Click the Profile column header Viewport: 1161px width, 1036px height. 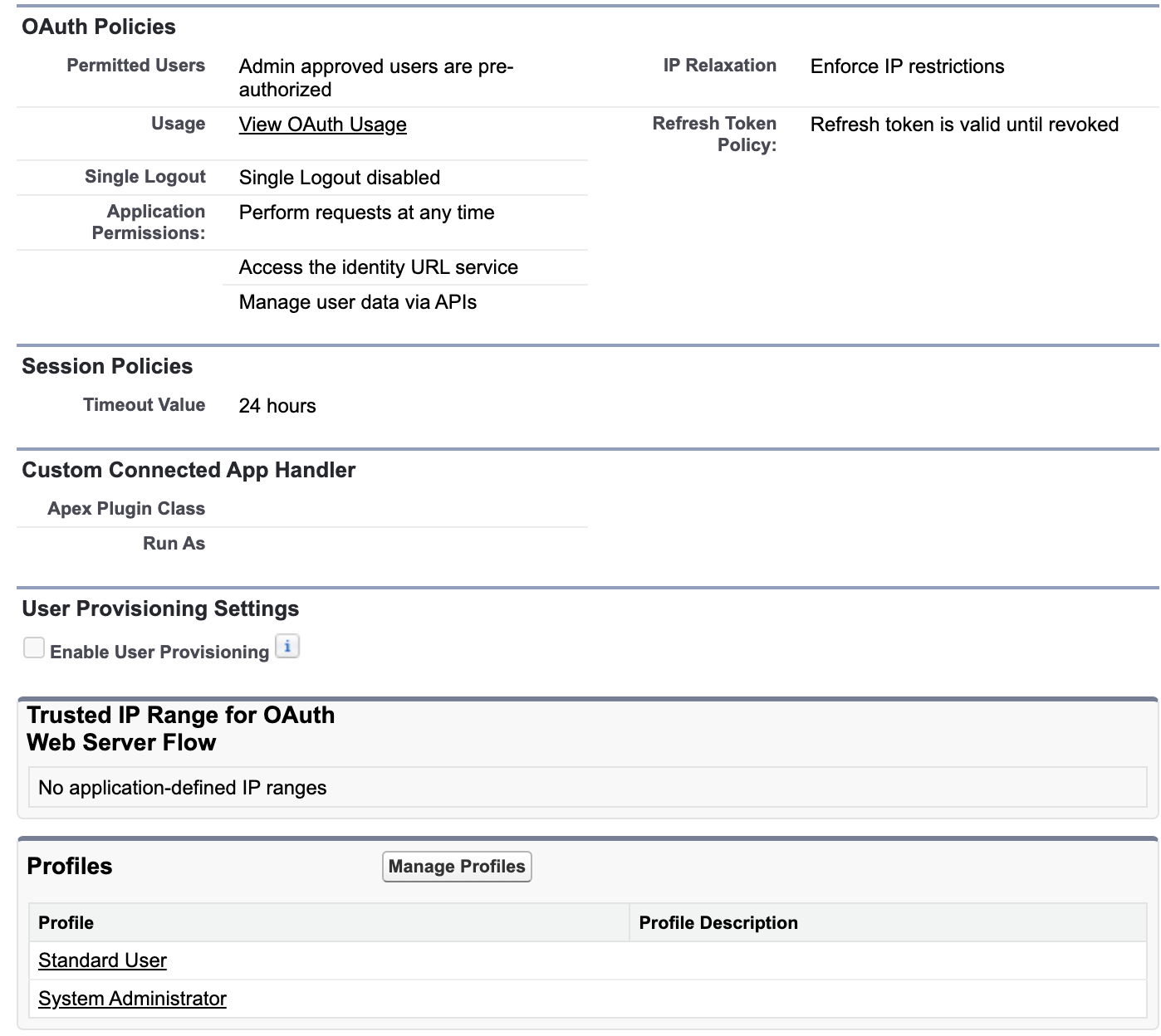click(x=66, y=922)
